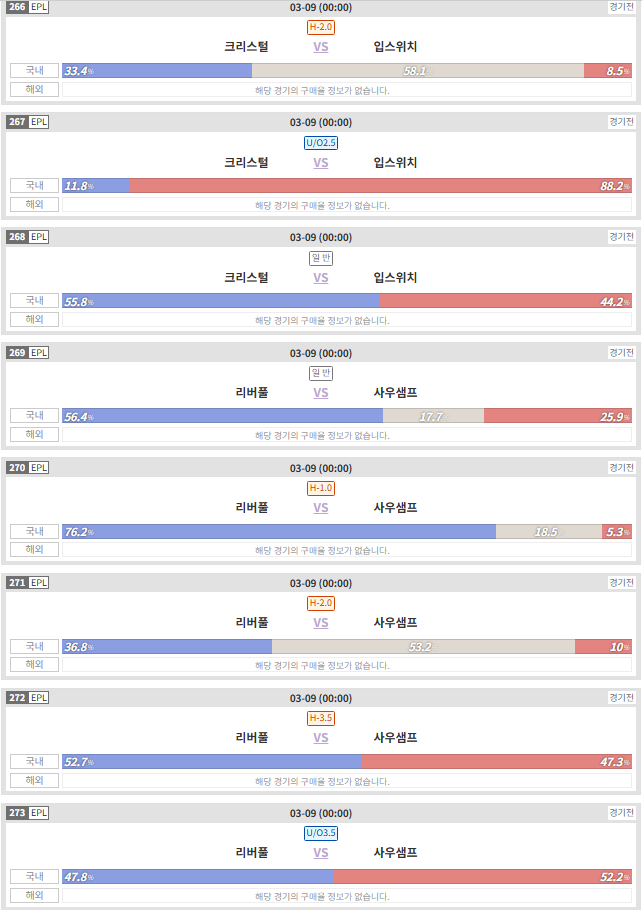Click the 266 match number badge

tap(17, 7)
